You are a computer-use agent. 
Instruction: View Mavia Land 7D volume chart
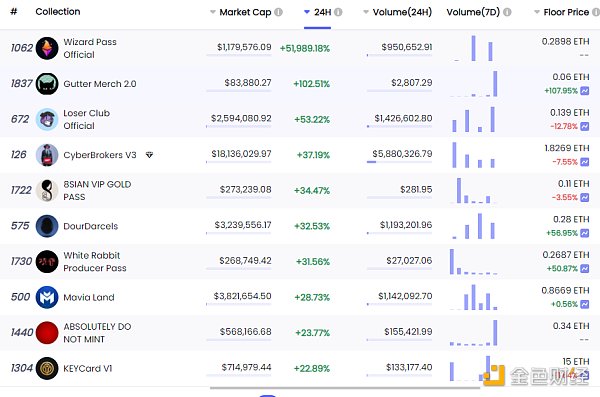(474, 297)
